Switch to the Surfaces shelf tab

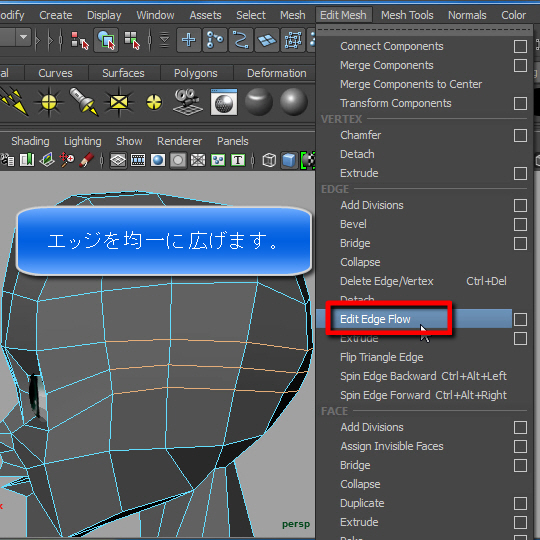coord(123,73)
